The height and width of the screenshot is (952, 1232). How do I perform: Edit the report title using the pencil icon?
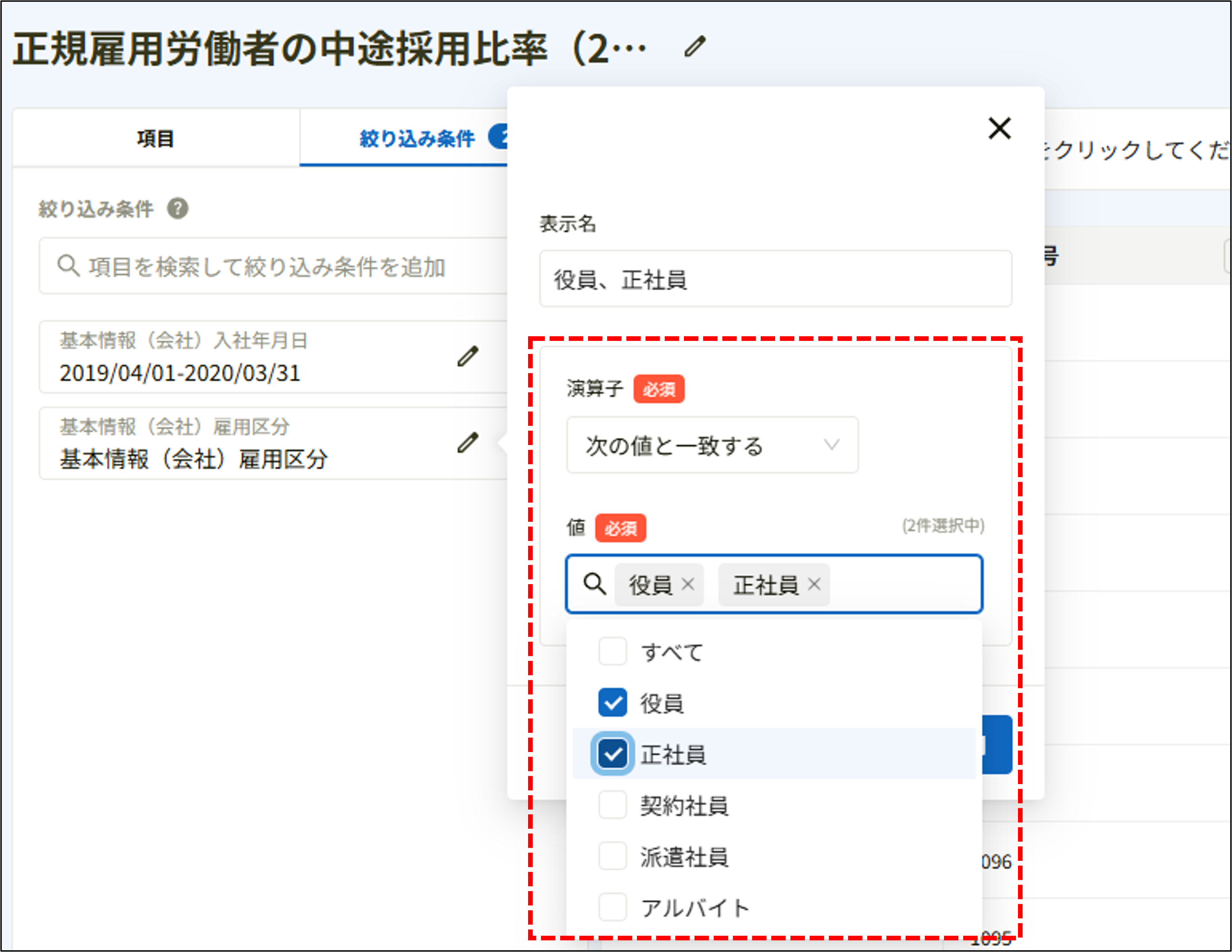point(695,47)
